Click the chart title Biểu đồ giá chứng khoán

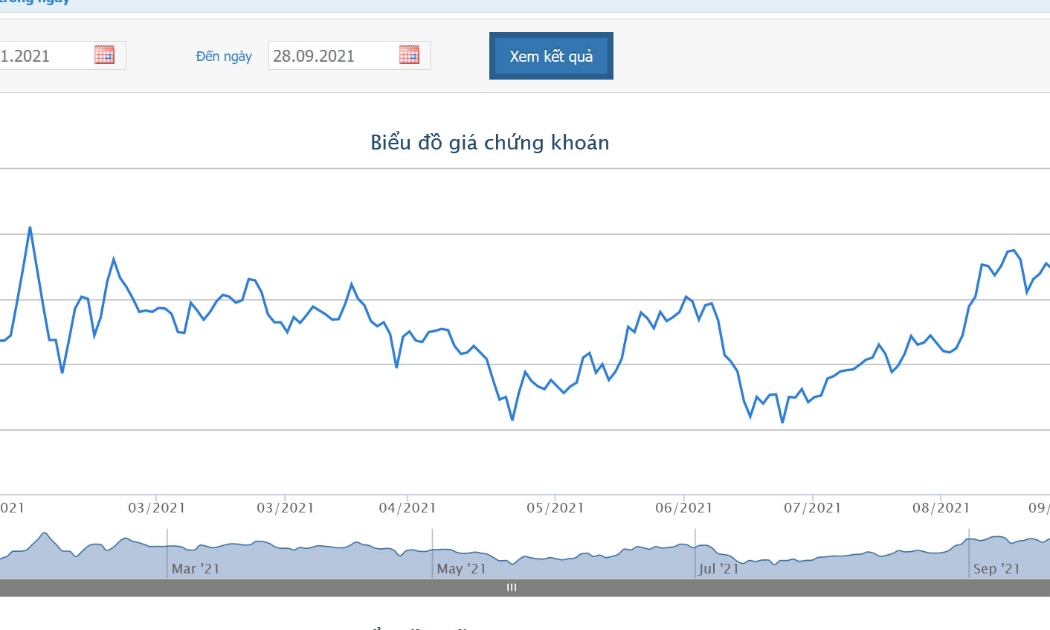click(x=490, y=143)
